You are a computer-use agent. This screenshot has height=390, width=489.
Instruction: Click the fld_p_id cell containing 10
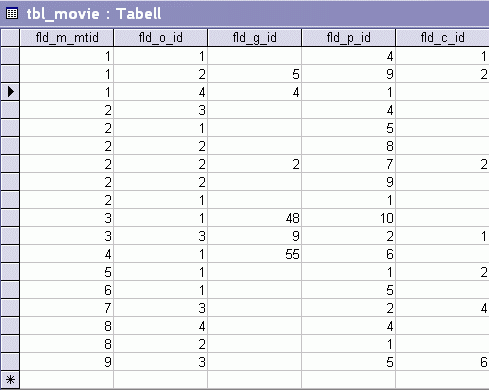coord(349,218)
